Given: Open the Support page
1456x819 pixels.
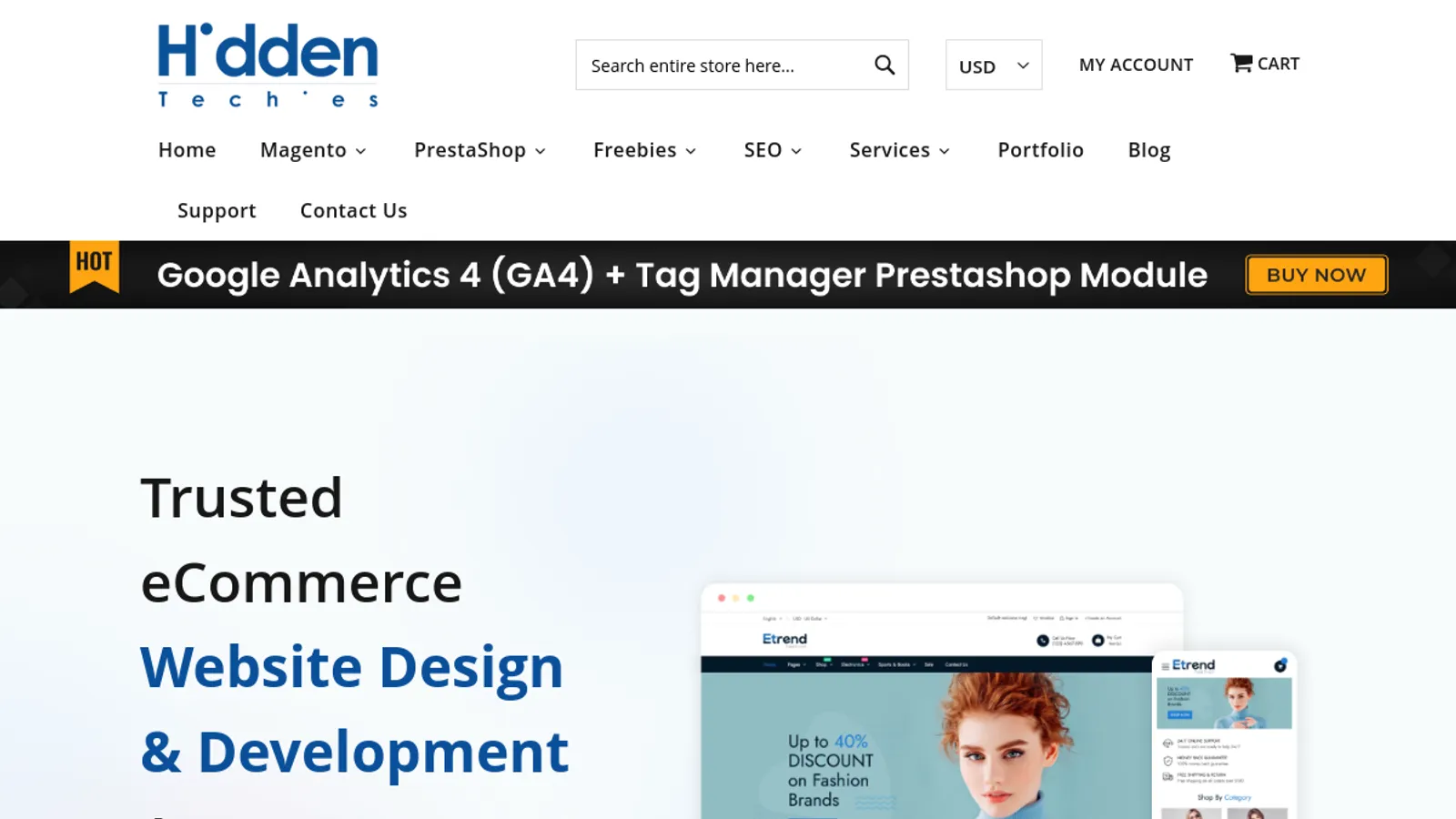Looking at the screenshot, I should (217, 211).
